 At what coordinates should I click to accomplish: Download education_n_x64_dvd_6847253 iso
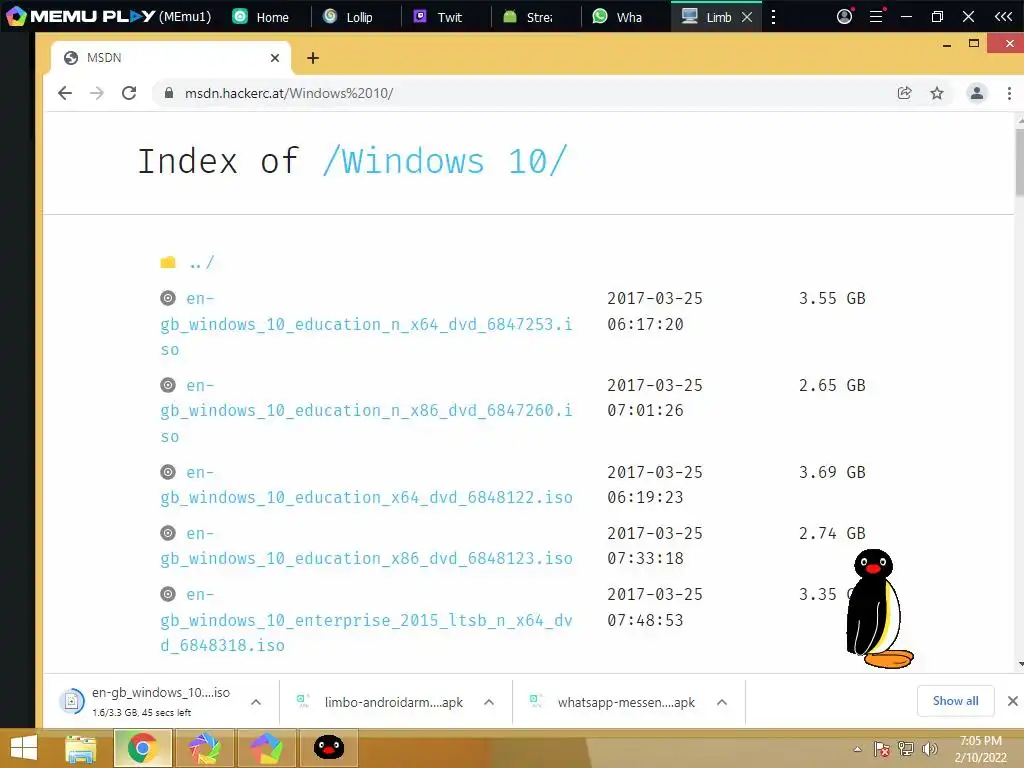(x=366, y=324)
